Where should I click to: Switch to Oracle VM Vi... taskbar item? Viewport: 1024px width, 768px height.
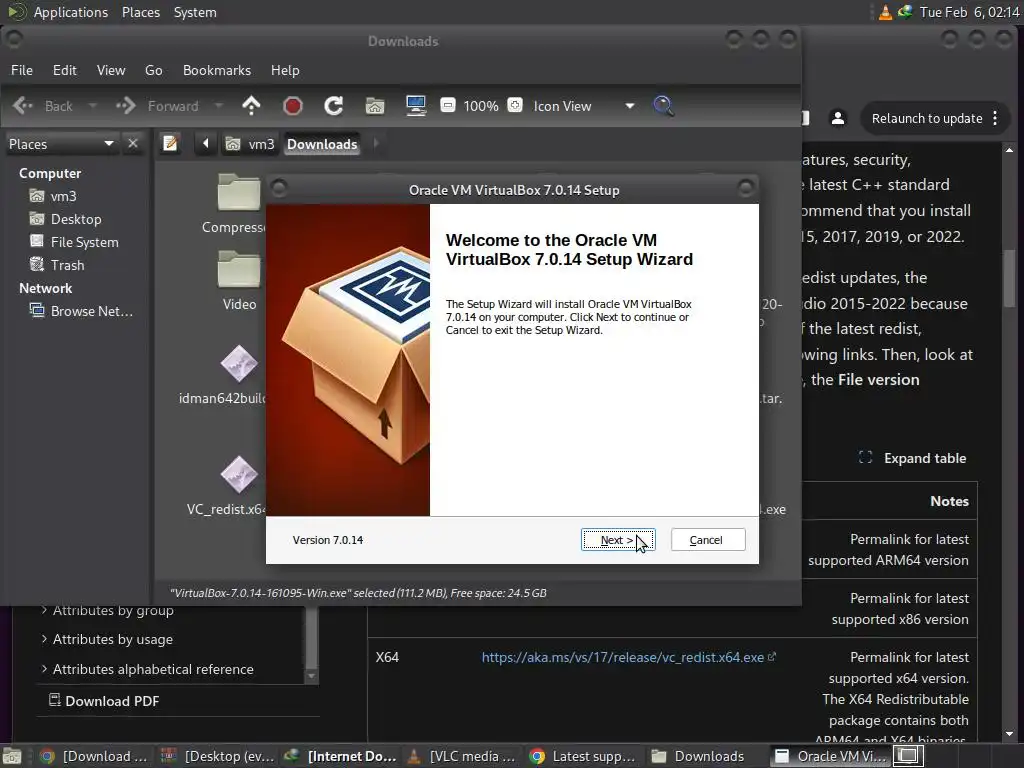click(831, 756)
